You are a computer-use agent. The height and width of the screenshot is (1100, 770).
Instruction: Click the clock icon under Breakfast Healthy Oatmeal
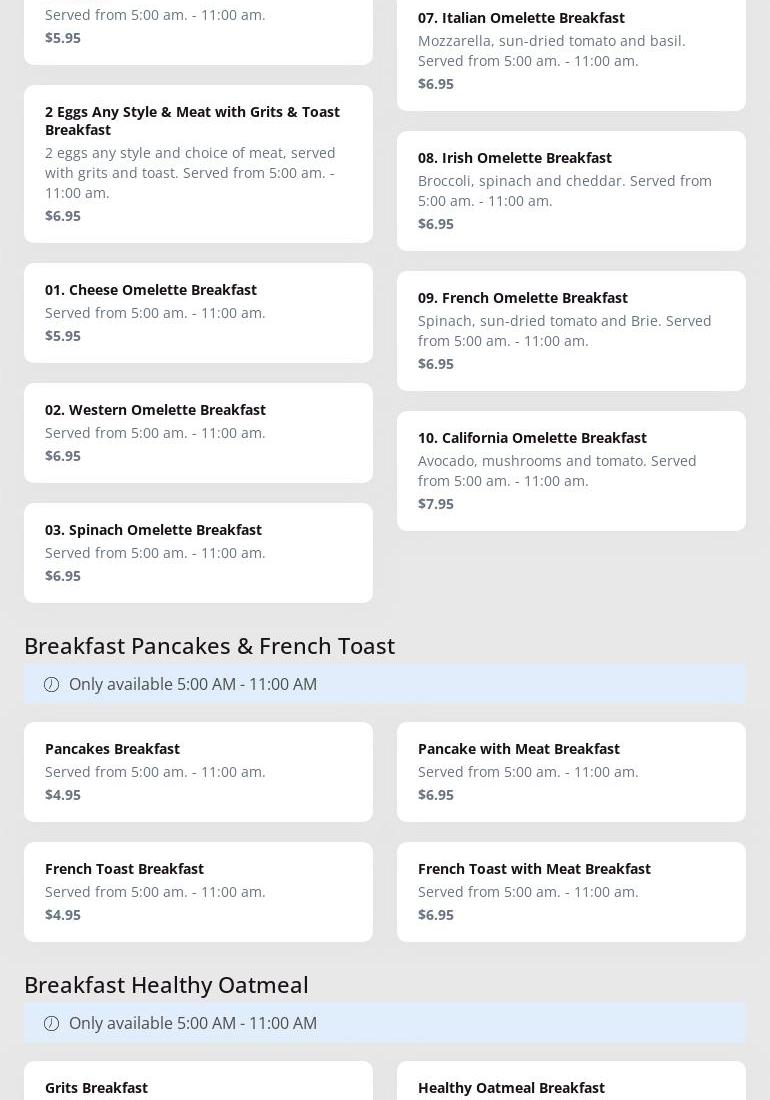click(x=51, y=1023)
